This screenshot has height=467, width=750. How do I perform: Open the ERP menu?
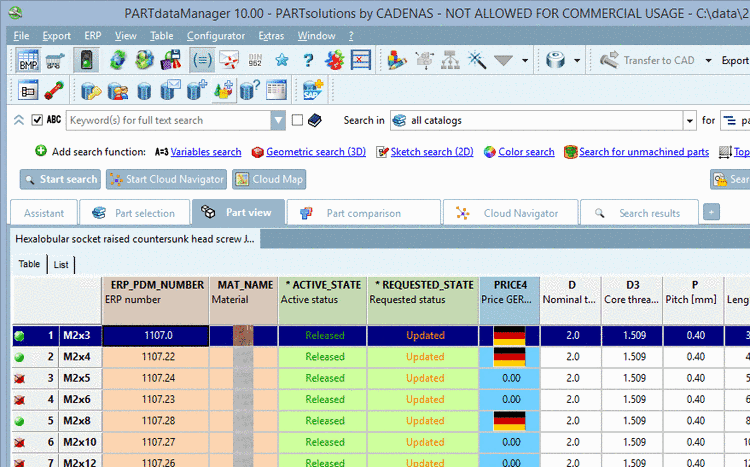[x=93, y=36]
